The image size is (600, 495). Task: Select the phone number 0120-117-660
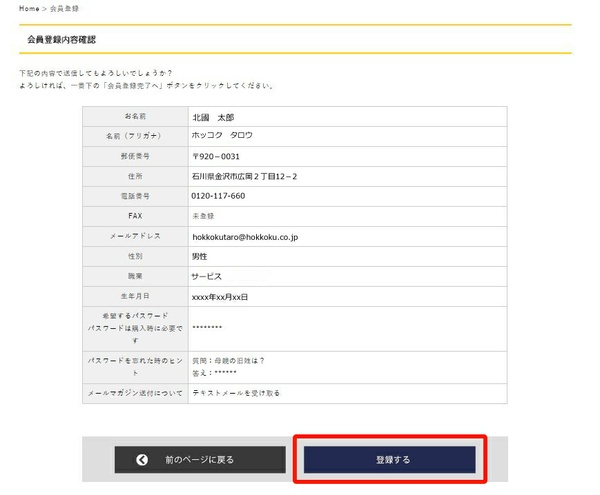coord(218,196)
